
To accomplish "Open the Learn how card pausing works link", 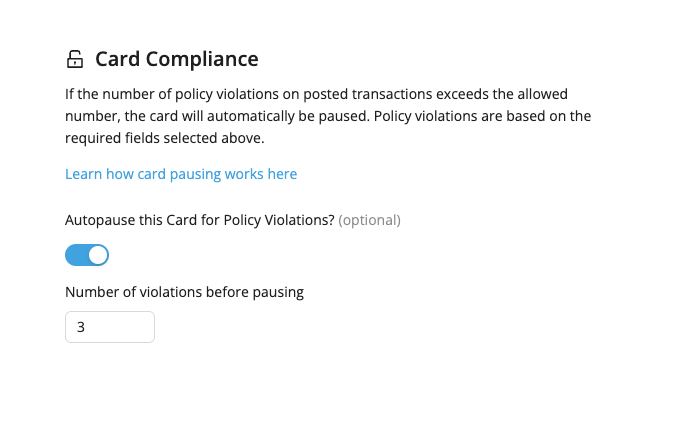I will [181, 174].
